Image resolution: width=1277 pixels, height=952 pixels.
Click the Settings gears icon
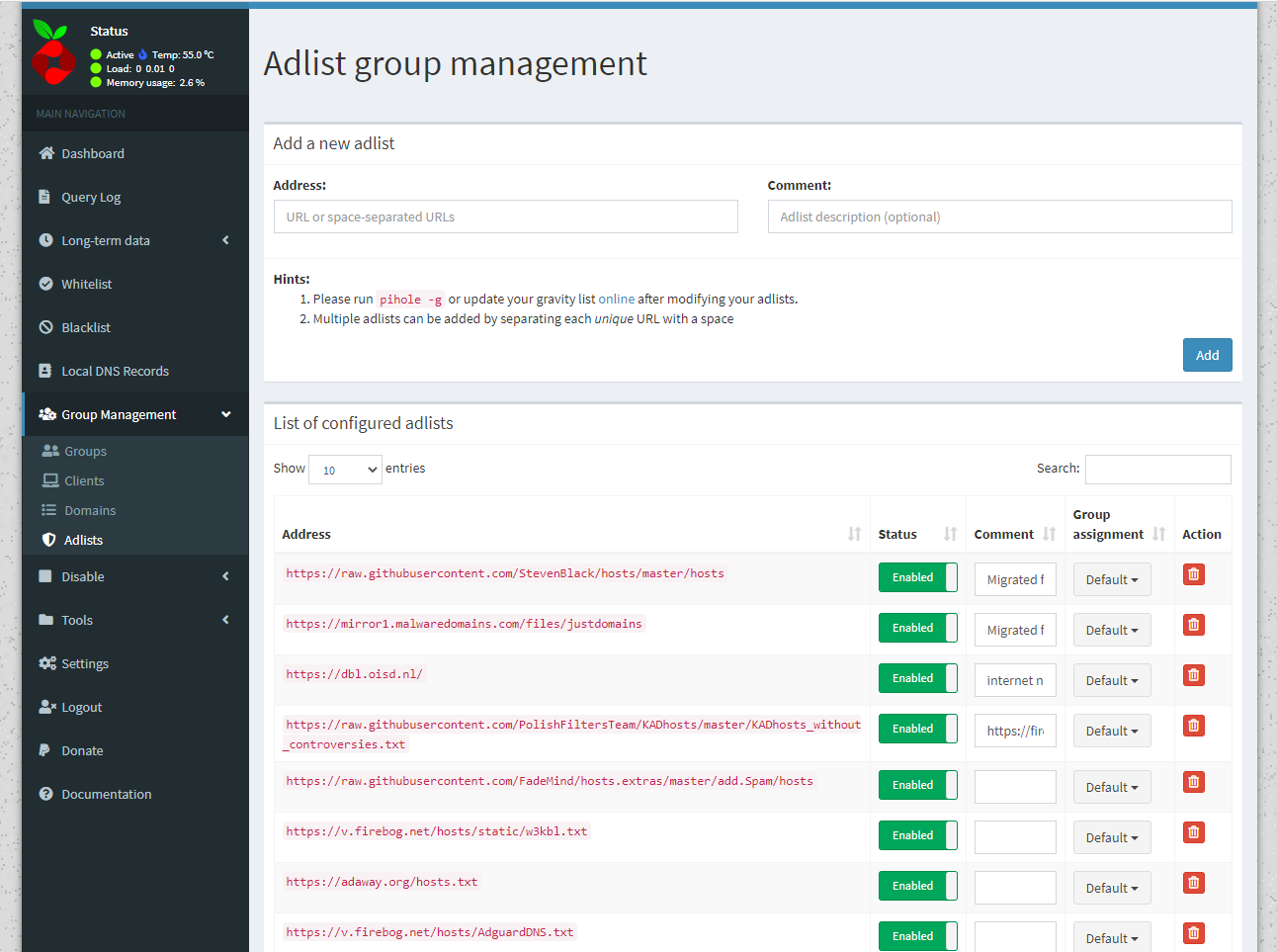[x=47, y=663]
